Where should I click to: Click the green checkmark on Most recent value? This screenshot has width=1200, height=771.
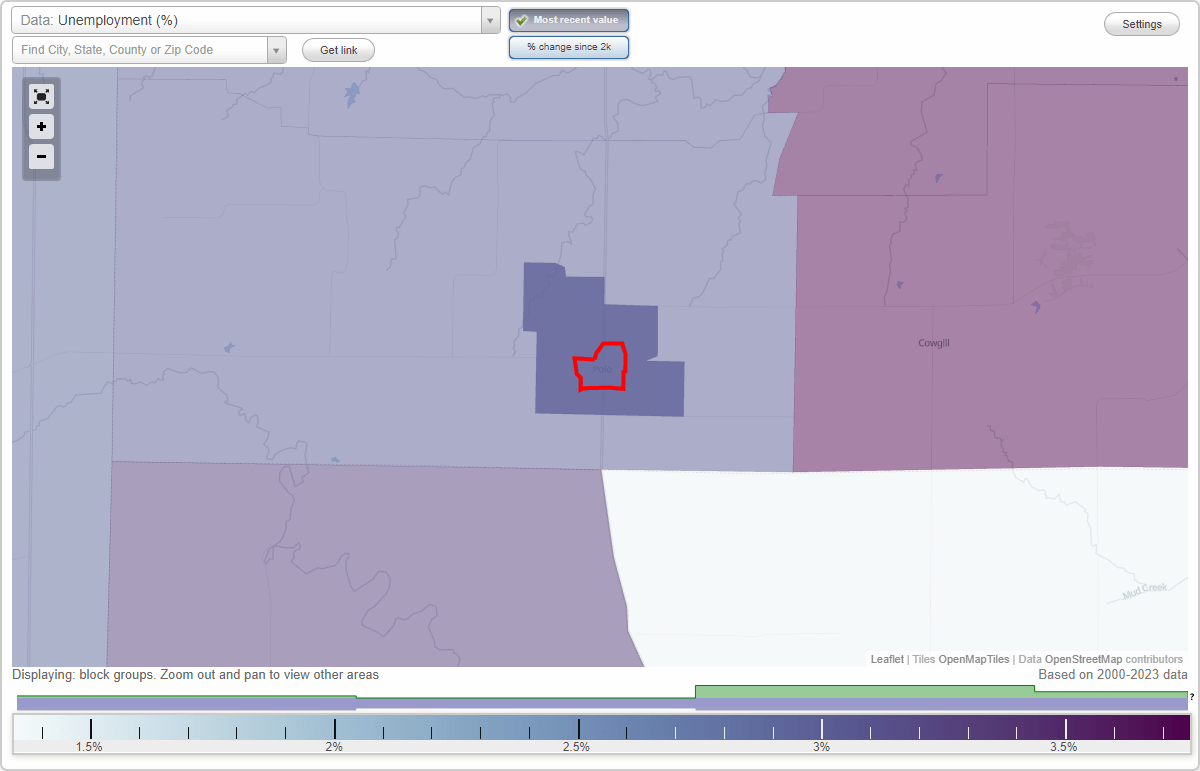[522, 20]
